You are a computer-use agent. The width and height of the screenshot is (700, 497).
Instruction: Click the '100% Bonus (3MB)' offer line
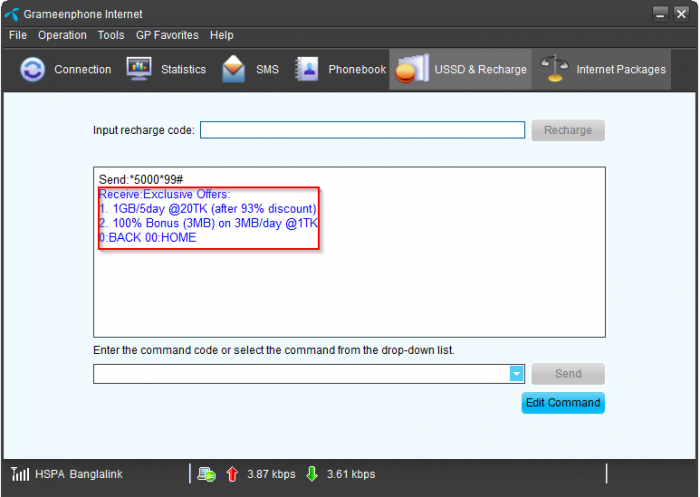point(208,223)
